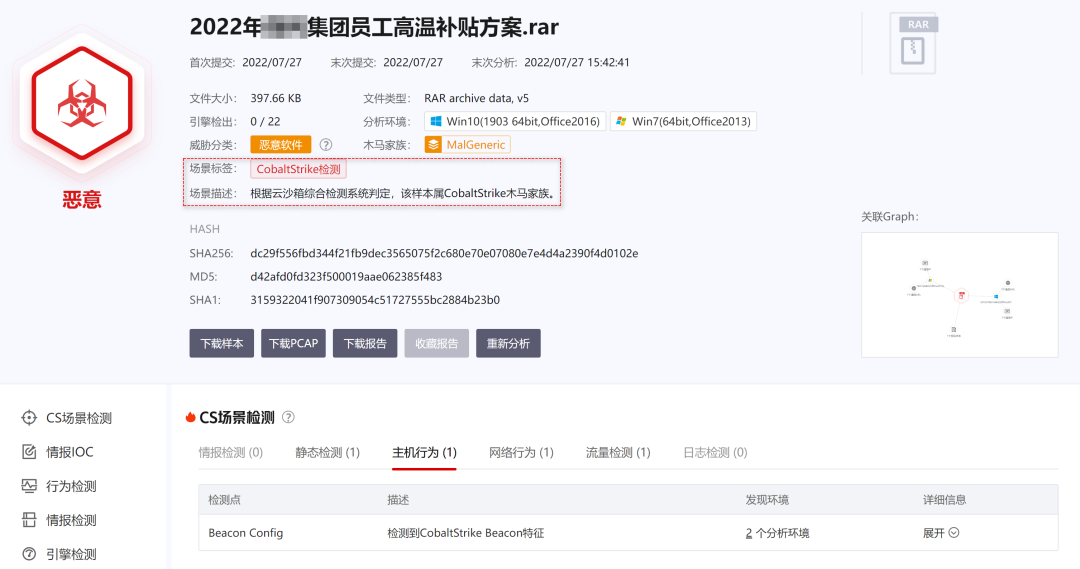Click the 重新分析 button
The height and width of the screenshot is (569, 1080).
(x=508, y=343)
